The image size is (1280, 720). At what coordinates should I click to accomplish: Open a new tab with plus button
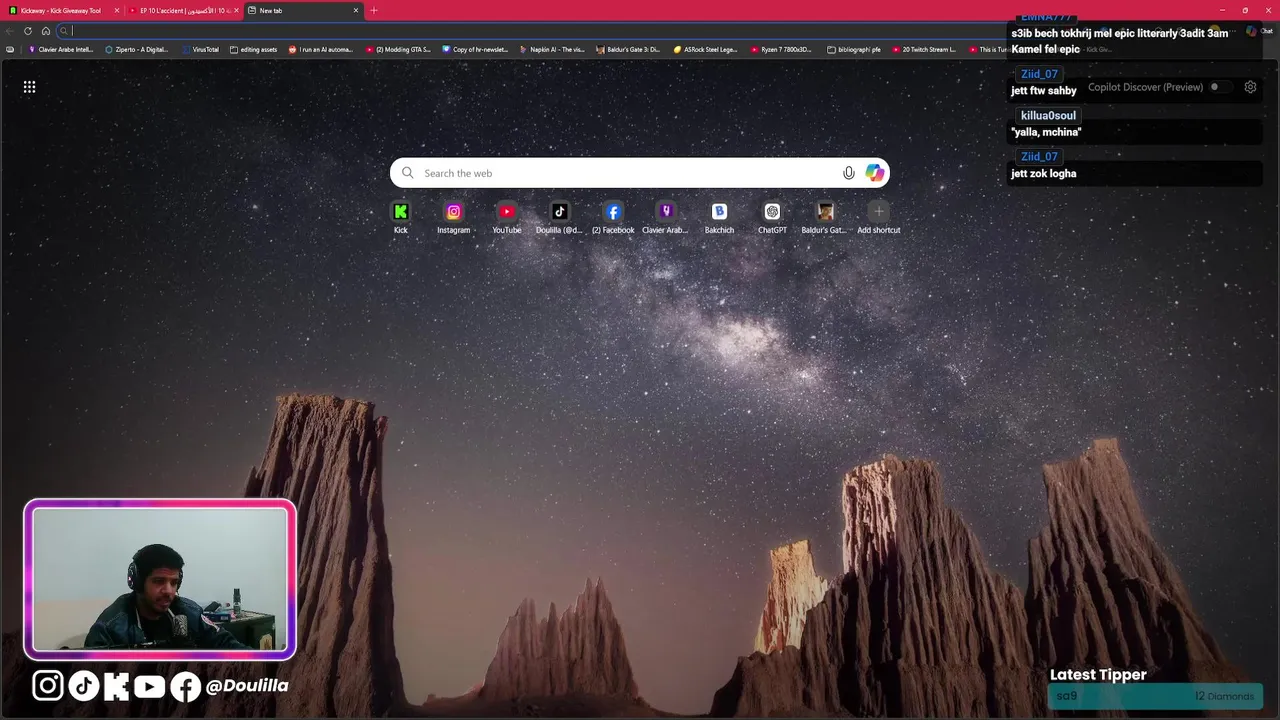click(374, 10)
